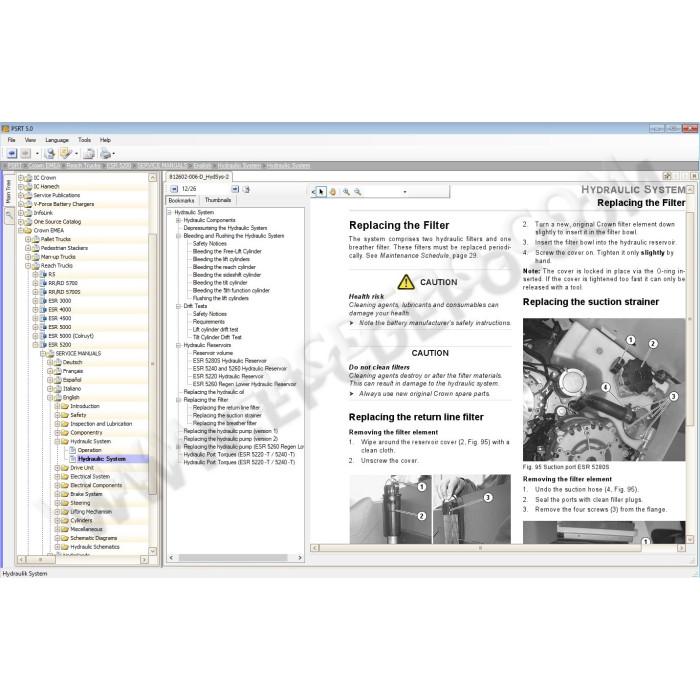Viewport: 700px width, 700px height.
Task: Open the Help menu
Action: [x=105, y=140]
